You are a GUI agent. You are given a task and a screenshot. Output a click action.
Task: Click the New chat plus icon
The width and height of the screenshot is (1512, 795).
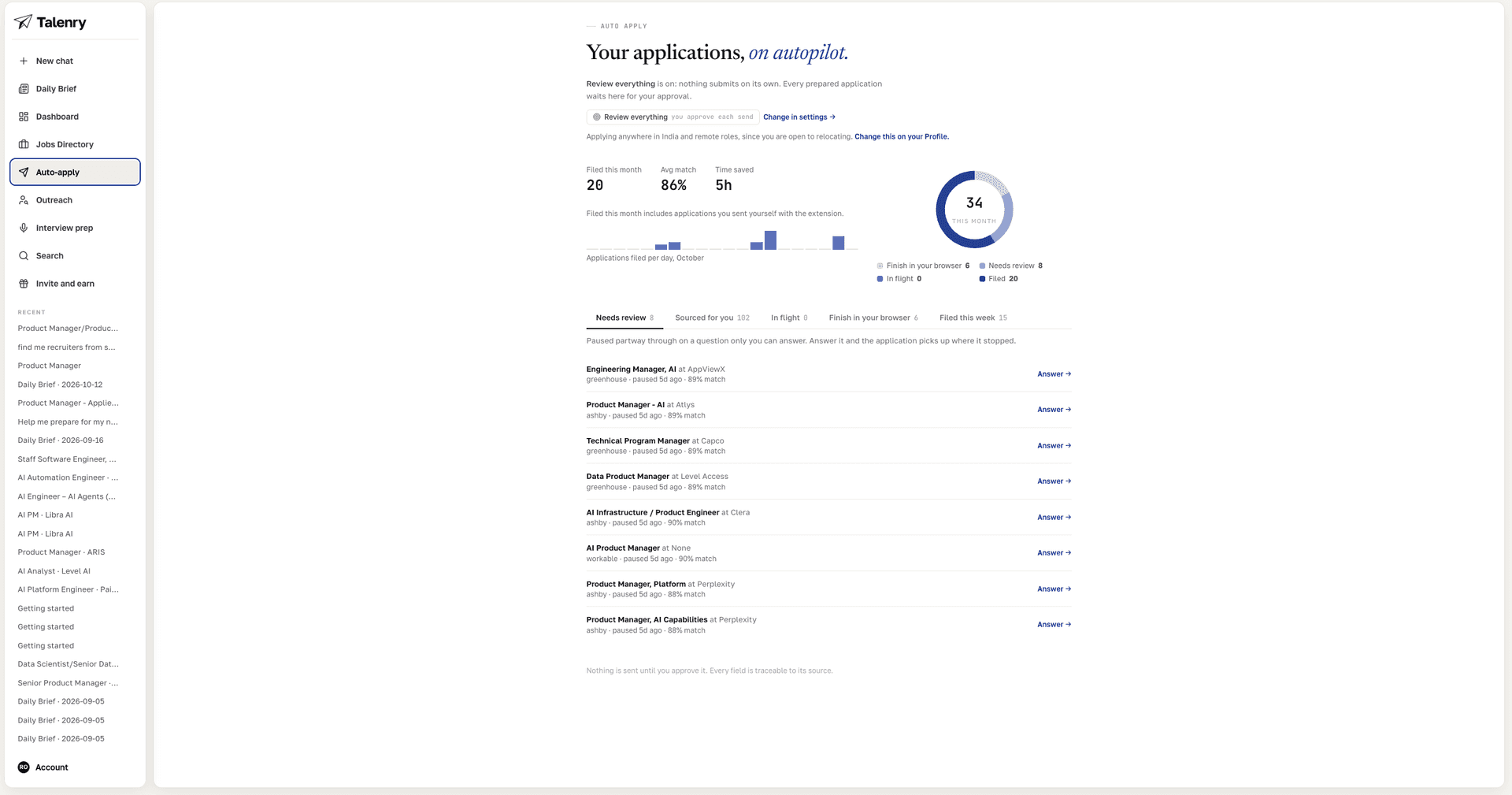point(24,61)
